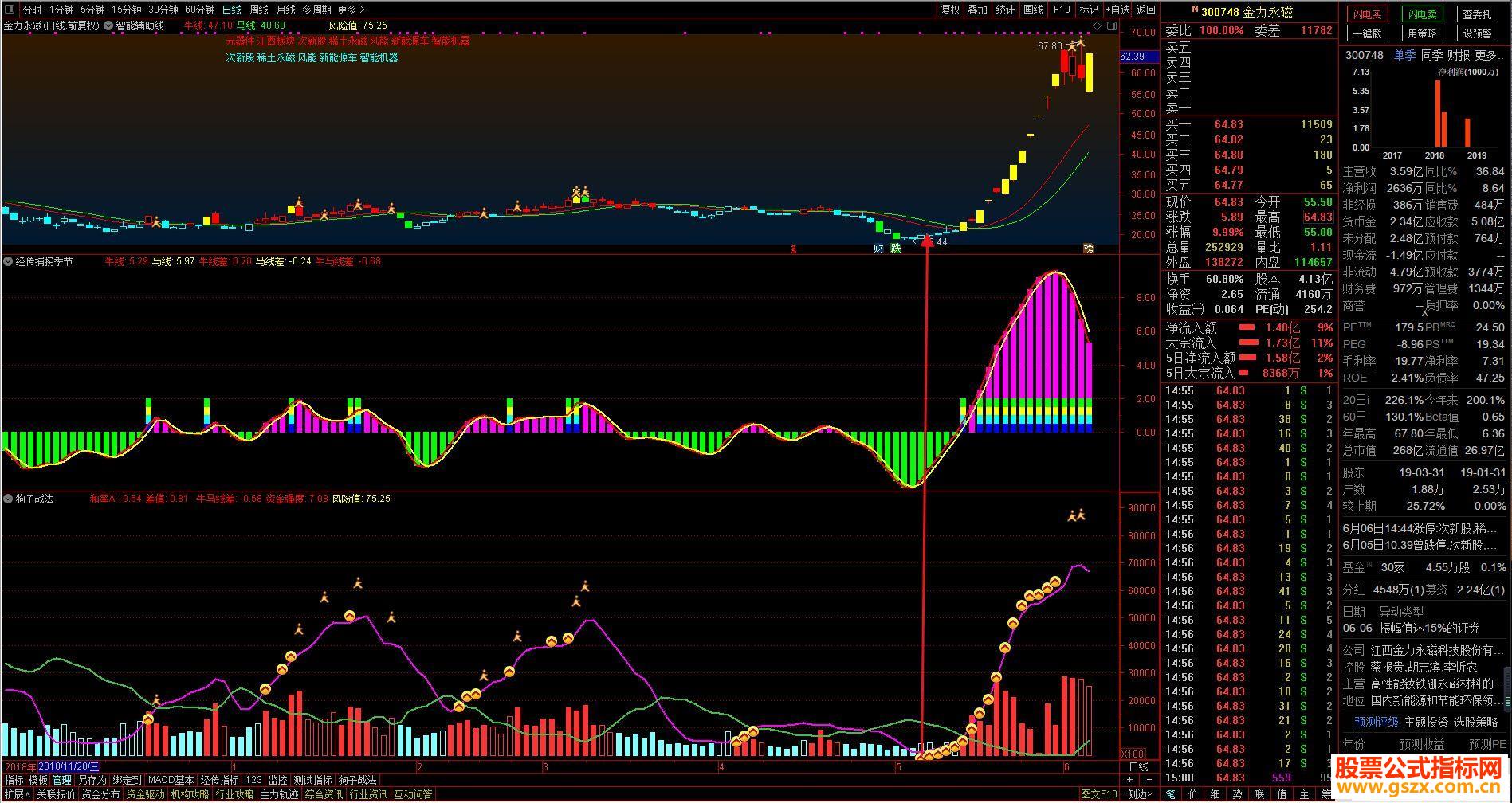
Task: Select MACD基本 indicator tab
Action: point(171,780)
